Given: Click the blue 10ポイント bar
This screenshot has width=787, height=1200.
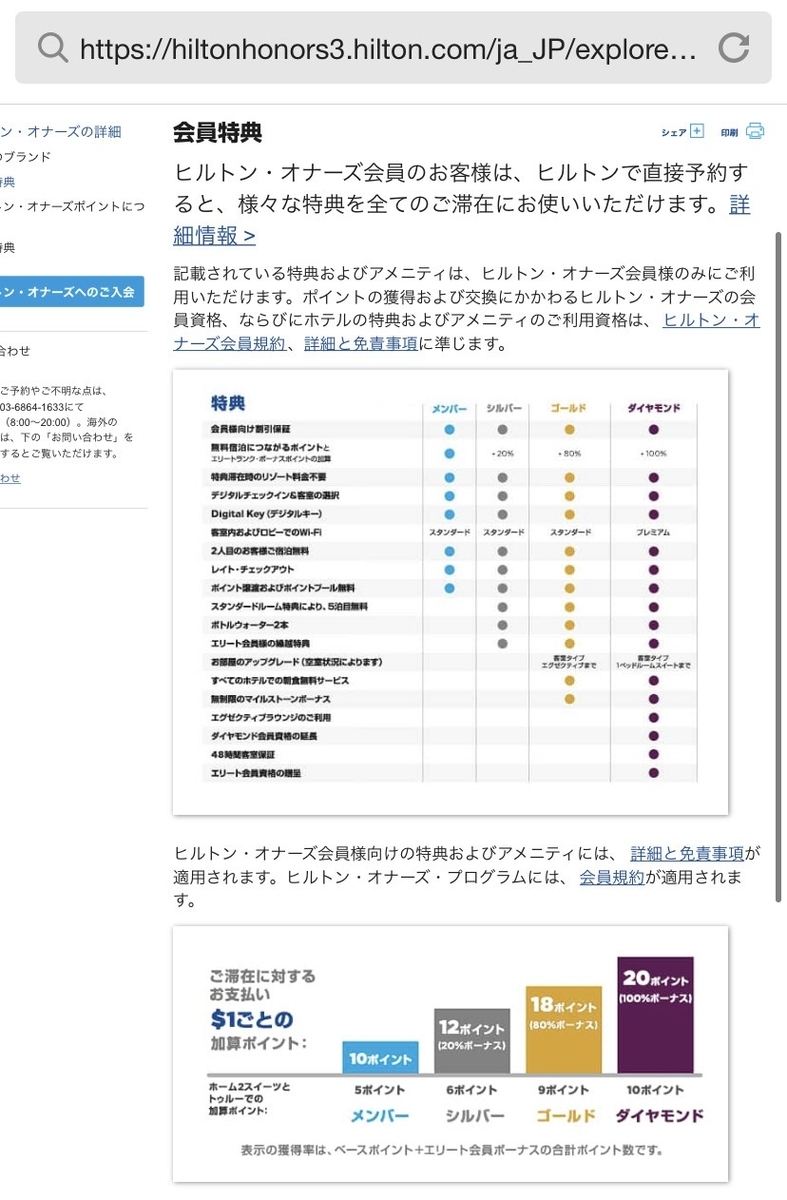Looking at the screenshot, I should 380,1058.
